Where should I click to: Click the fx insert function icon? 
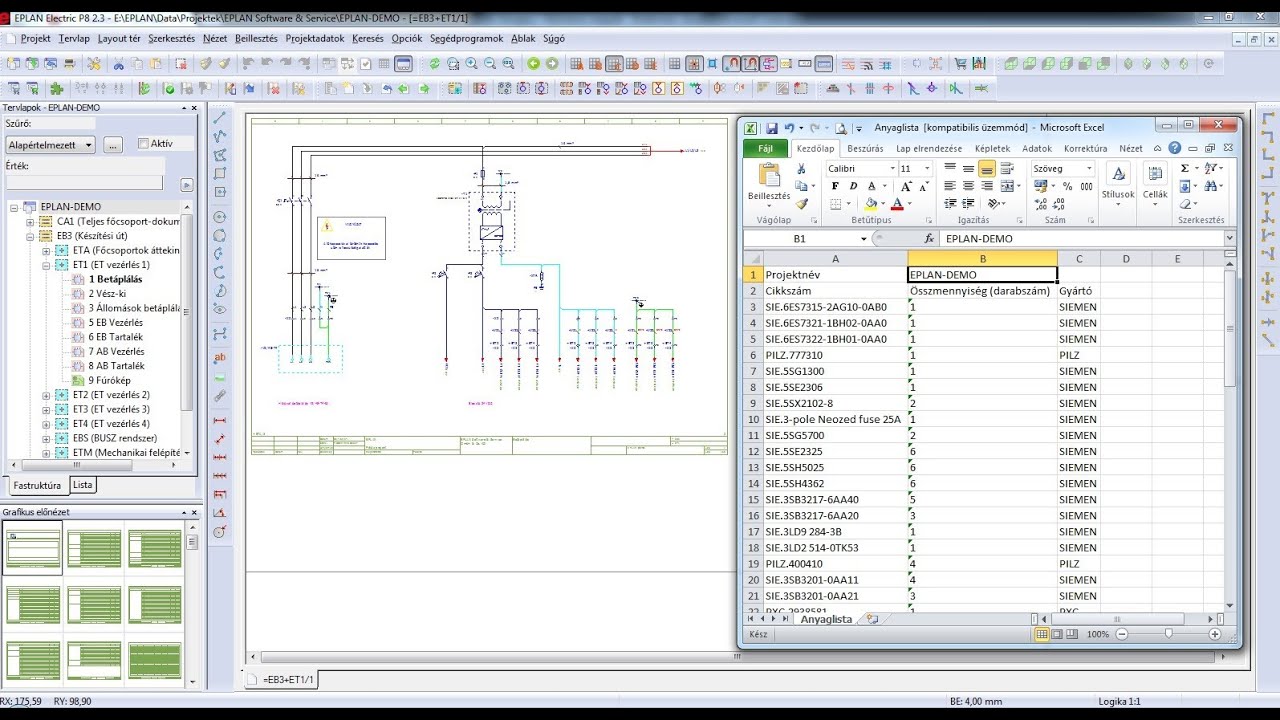[x=929, y=239]
